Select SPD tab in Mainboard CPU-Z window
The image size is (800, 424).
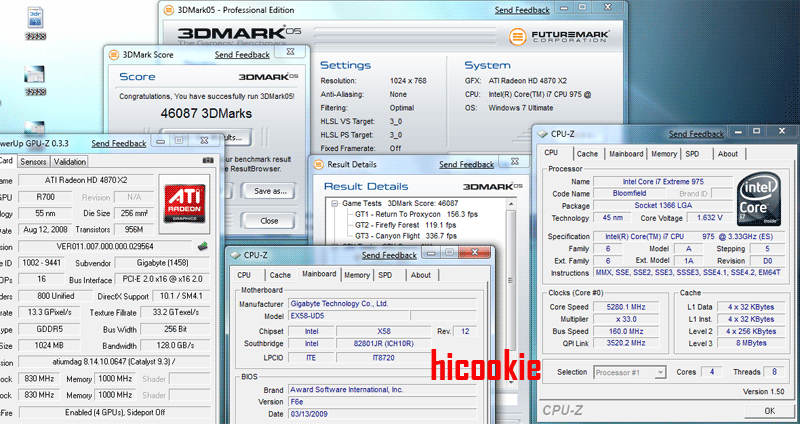385,275
